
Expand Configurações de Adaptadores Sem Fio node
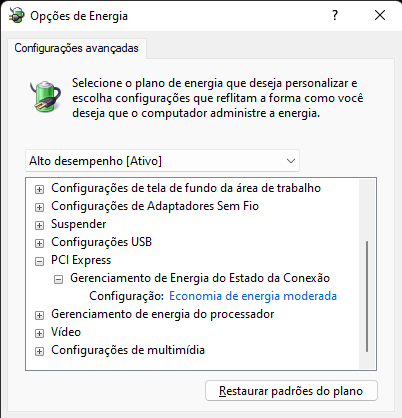[39, 207]
